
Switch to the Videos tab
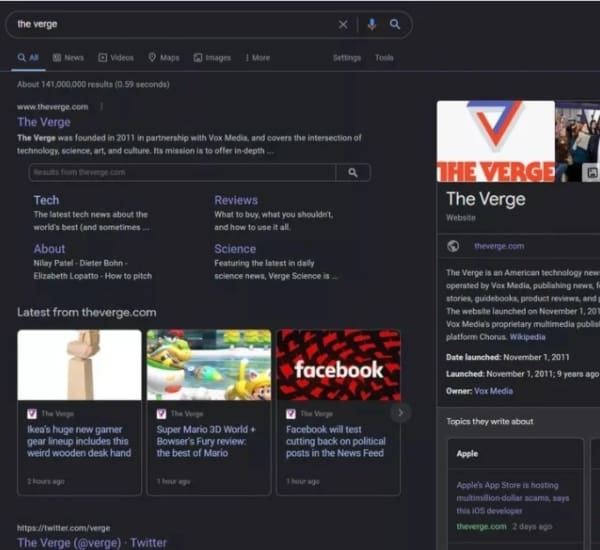click(x=116, y=58)
